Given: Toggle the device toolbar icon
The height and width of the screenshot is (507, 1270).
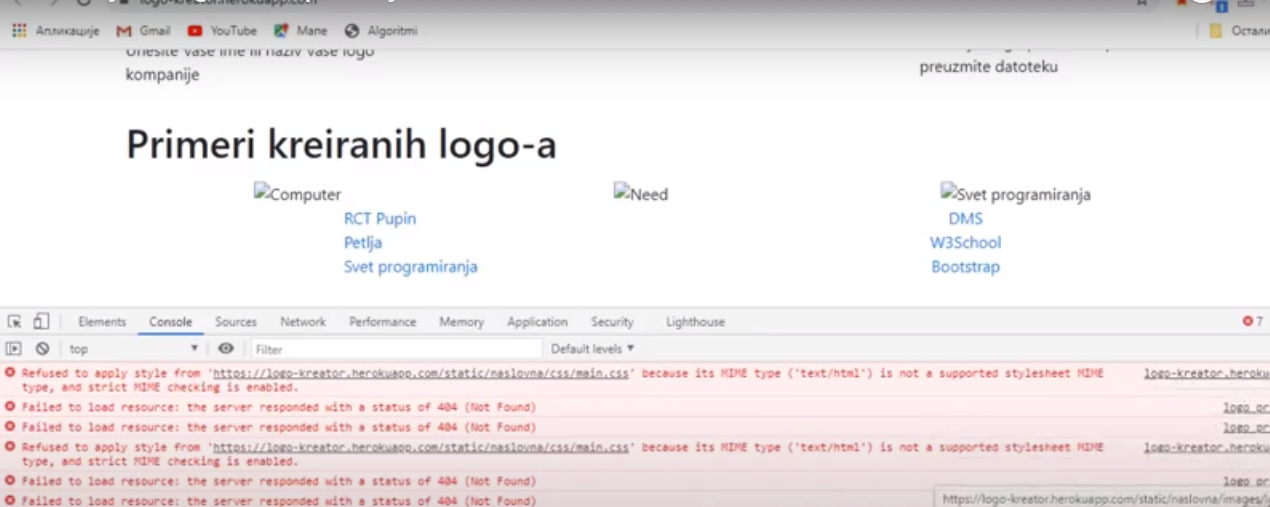Looking at the screenshot, I should pos(41,322).
